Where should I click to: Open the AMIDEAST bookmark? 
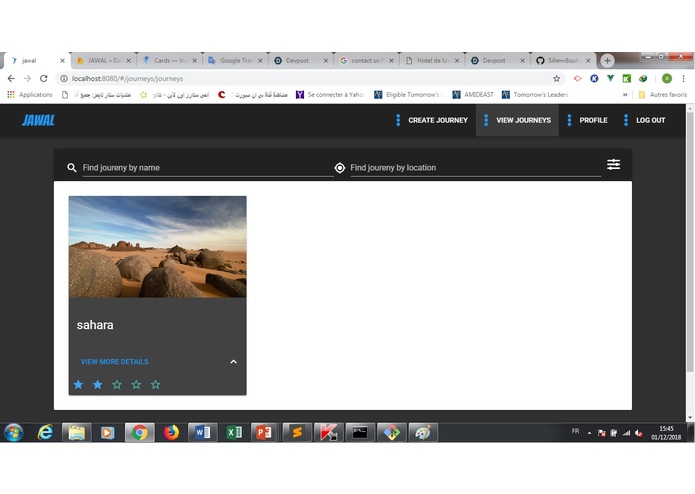pos(473,94)
